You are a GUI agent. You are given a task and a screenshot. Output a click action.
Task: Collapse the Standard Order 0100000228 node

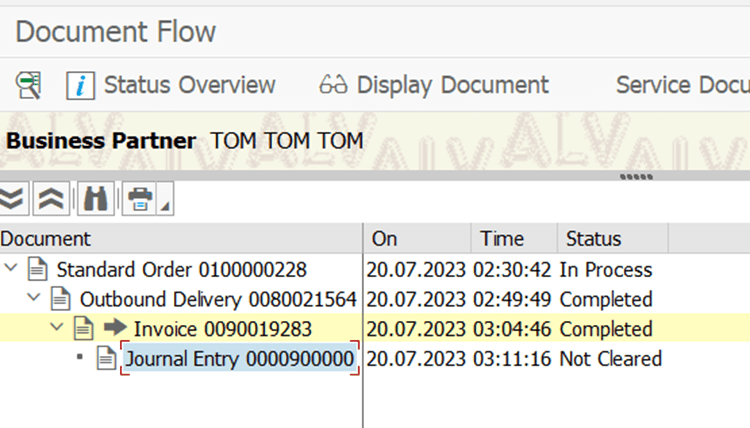pos(13,270)
